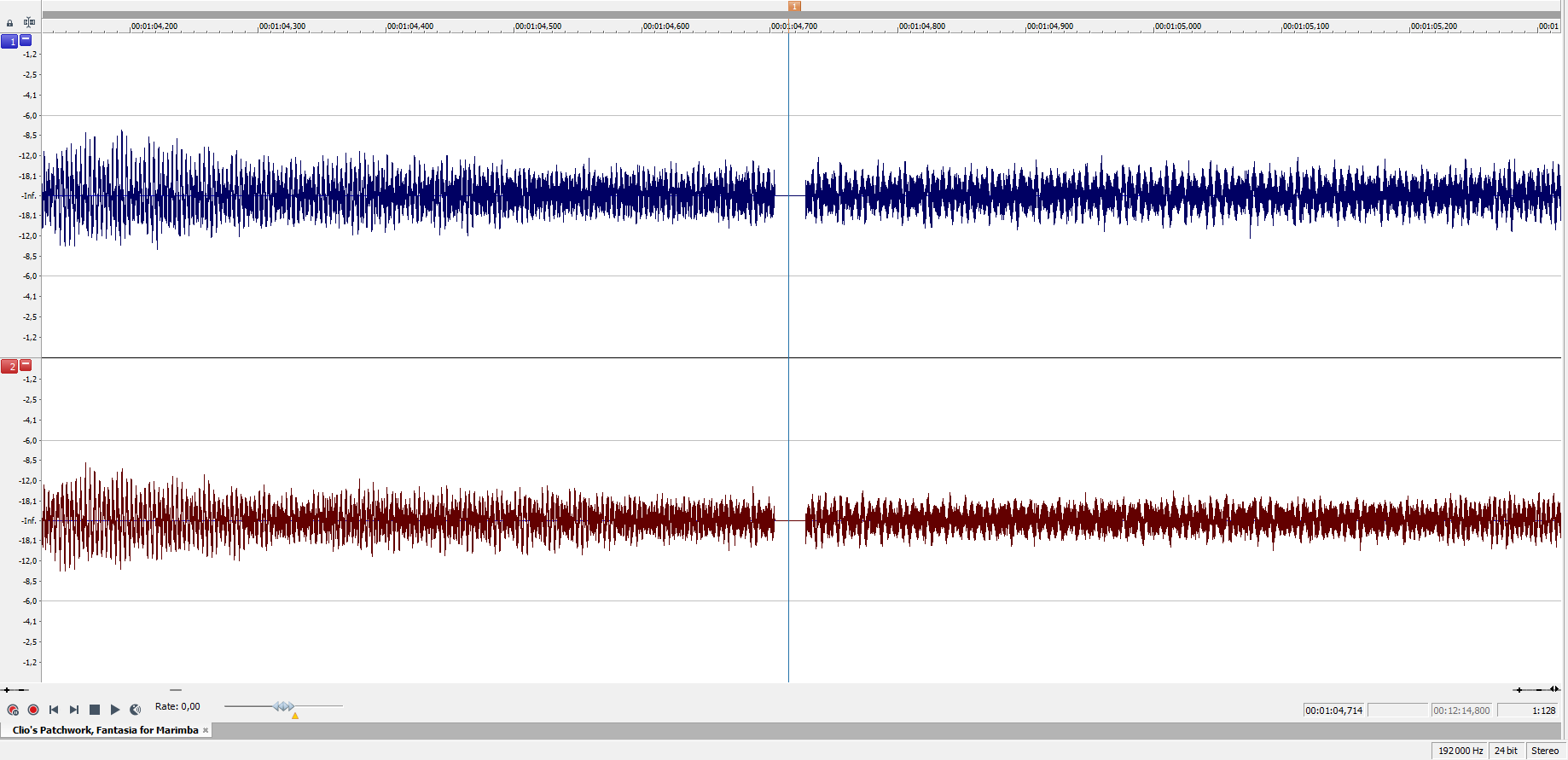The image size is (1568, 760).
Task: Collapse channel 2 with the red minus button
Action: tap(26, 365)
